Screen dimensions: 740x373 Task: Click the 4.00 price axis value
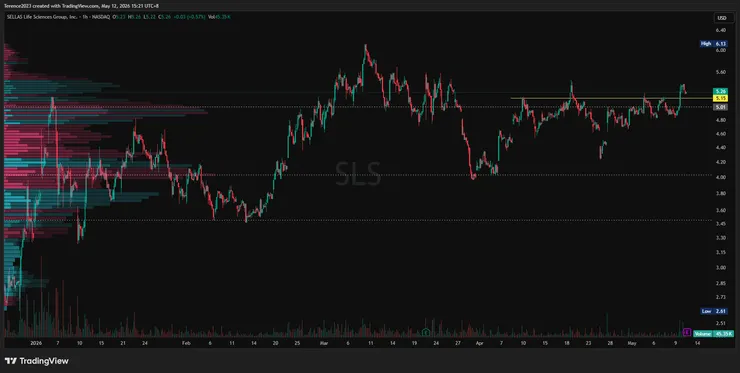pyautogui.click(x=721, y=177)
